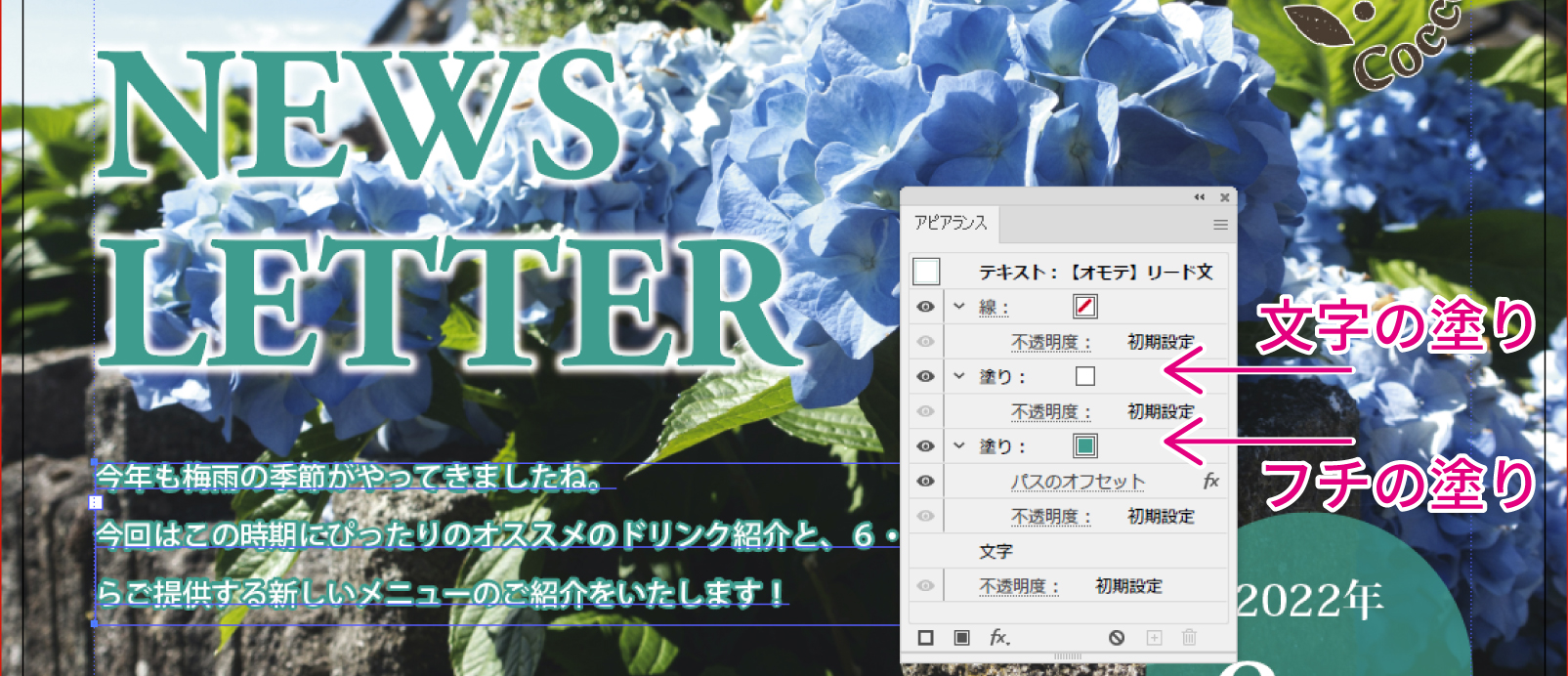Clear the appearance of the selection
Image resolution: width=1568 pixels, height=676 pixels.
pos(1117,638)
